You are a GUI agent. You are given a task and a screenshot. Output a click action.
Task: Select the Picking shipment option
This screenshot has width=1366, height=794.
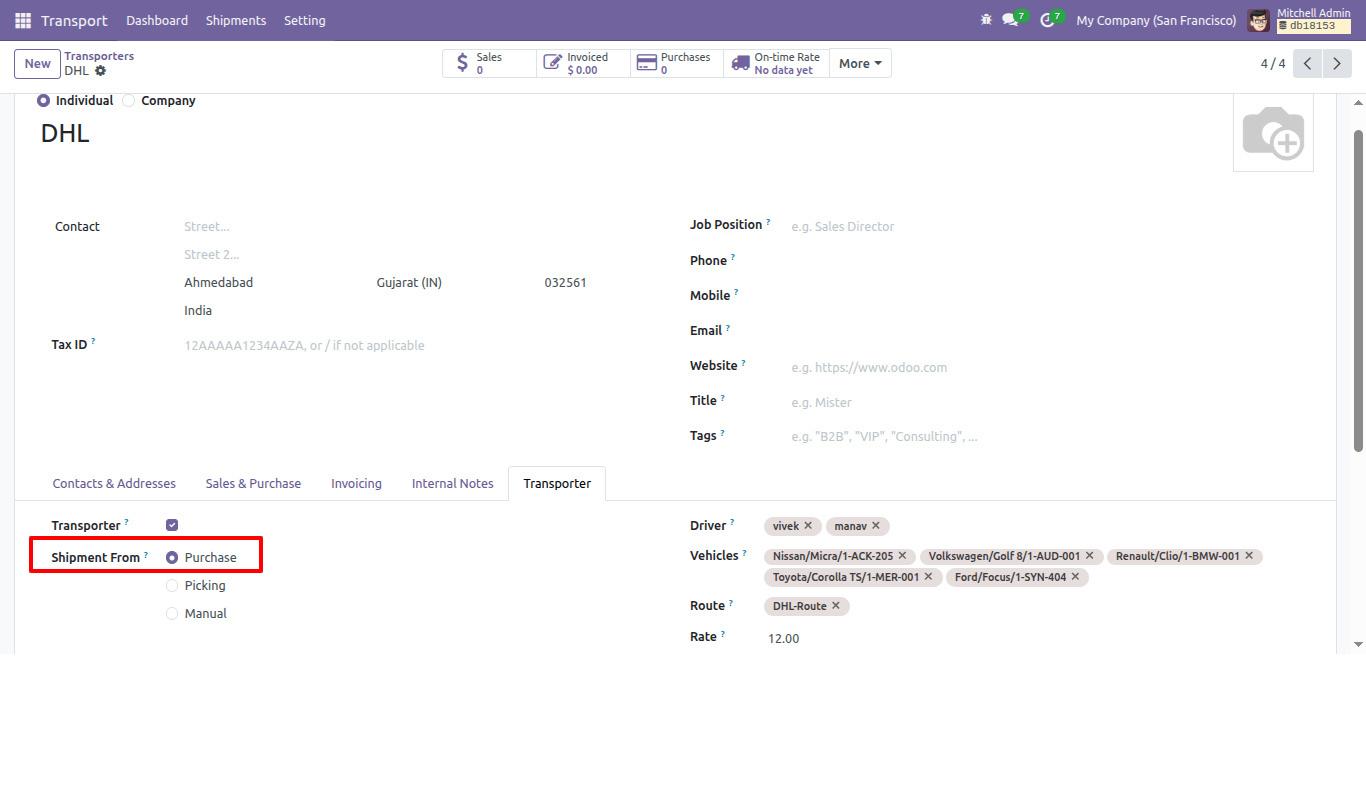pyautogui.click(x=172, y=586)
